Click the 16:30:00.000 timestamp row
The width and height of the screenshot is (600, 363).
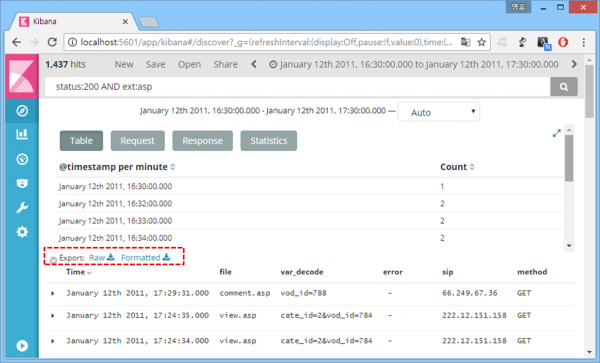pyautogui.click(x=310, y=186)
